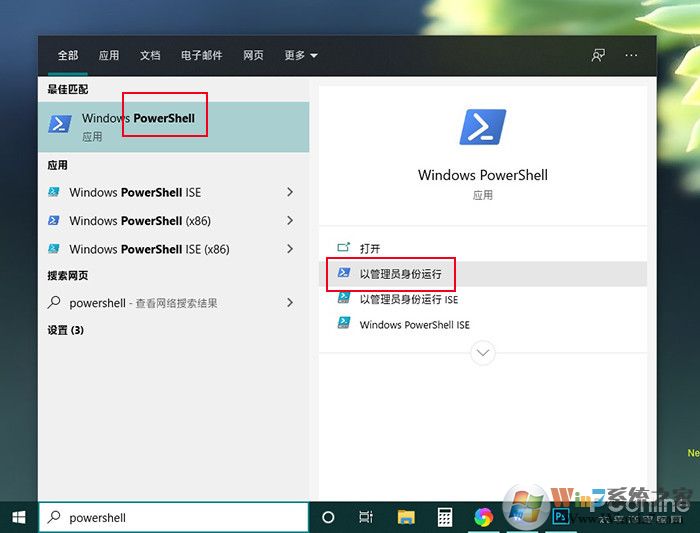
Task: Select Windows PowerShell ISE (x86) result text
Action: [150, 249]
